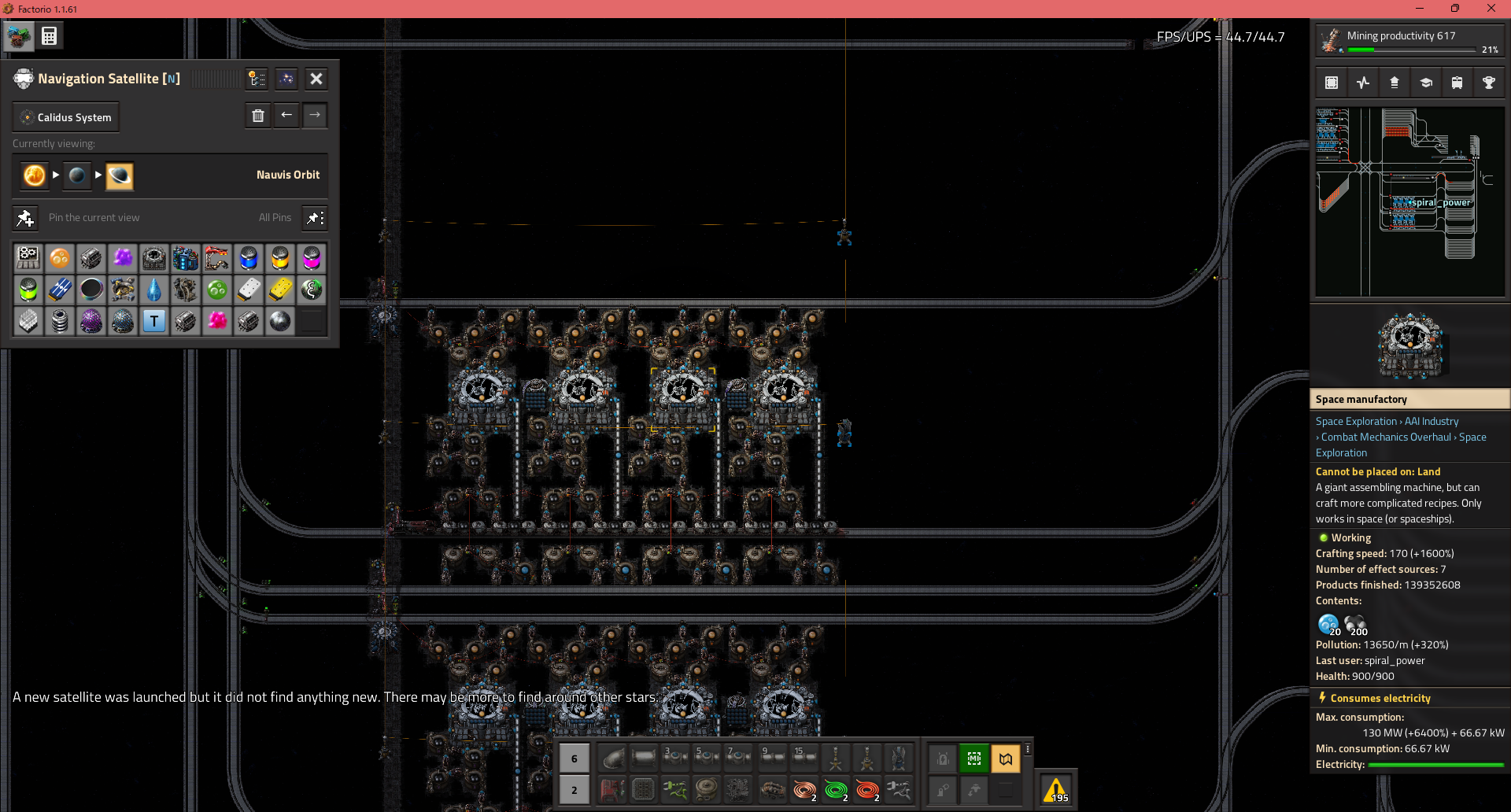Click the minimap thumbnail

pos(1409,202)
